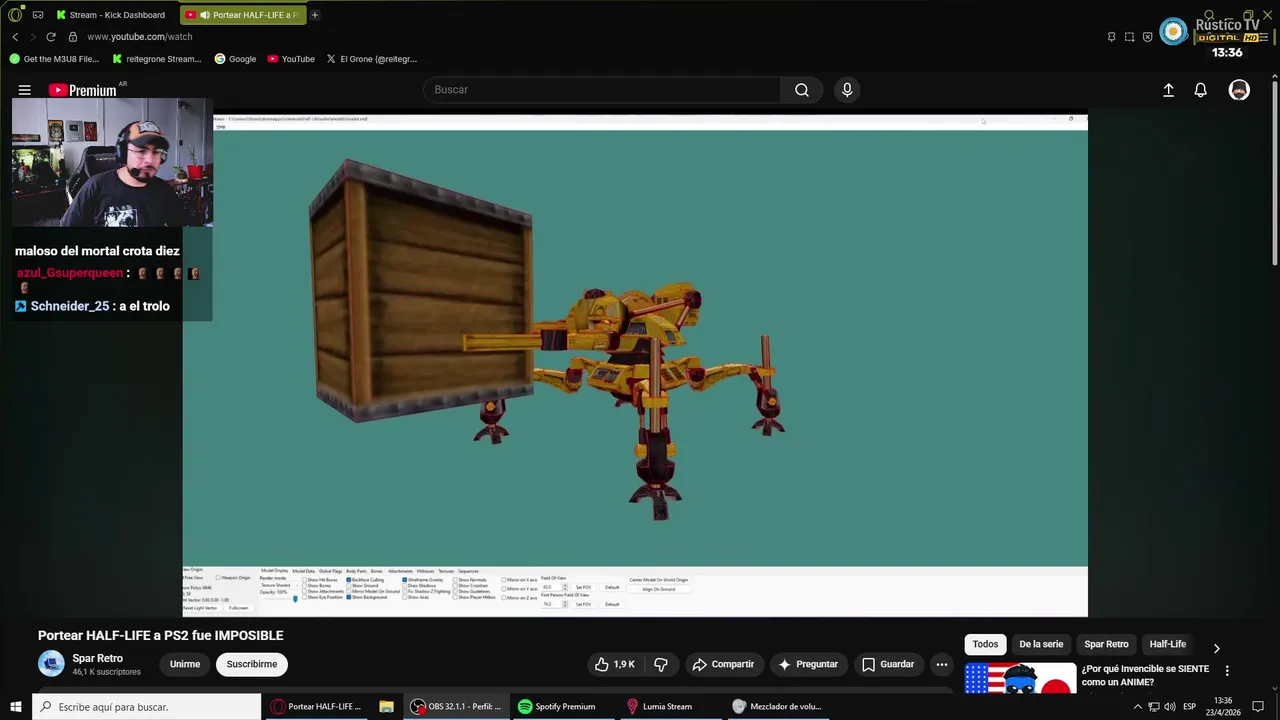This screenshot has width=1280, height=720.
Task: Open Windows notification center icon
Action: [x=1258, y=706]
